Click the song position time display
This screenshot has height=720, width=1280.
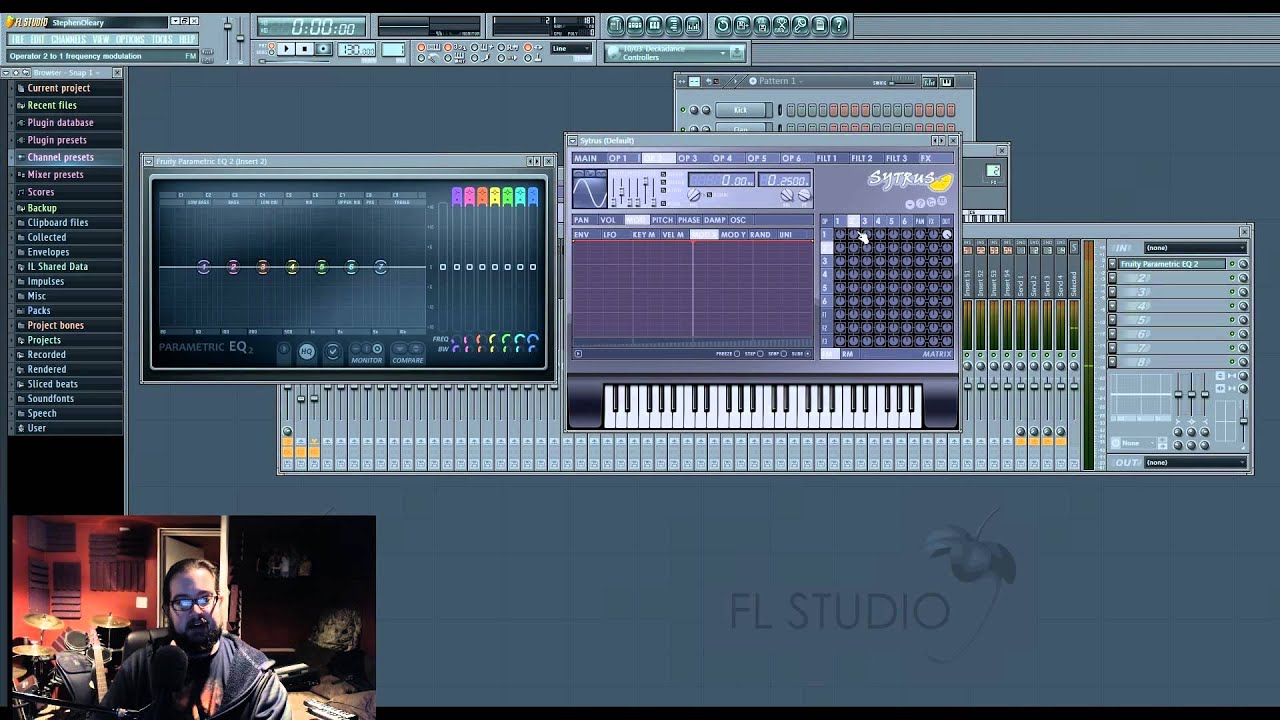click(311, 26)
